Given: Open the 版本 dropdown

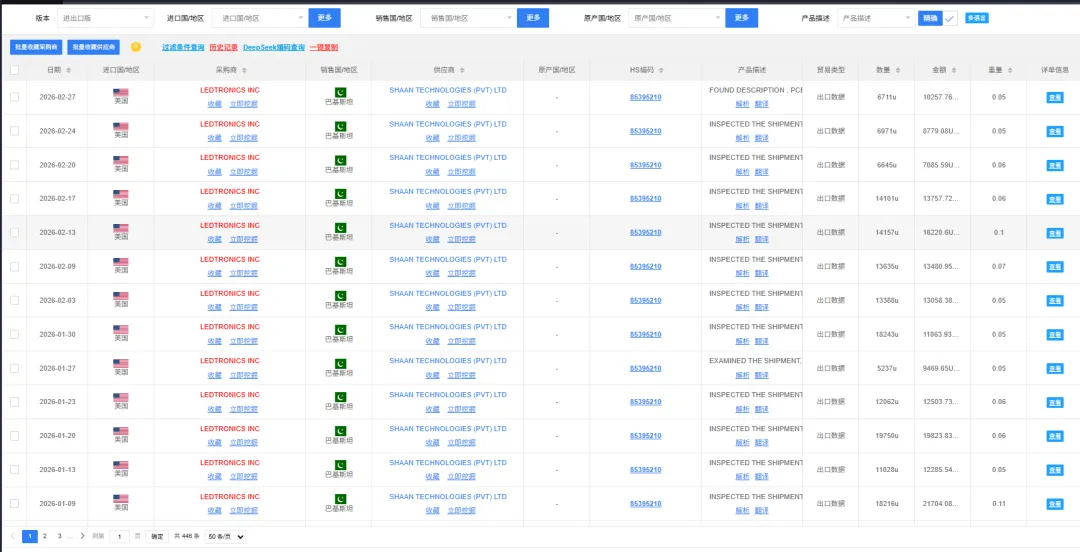Looking at the screenshot, I should (x=105, y=18).
